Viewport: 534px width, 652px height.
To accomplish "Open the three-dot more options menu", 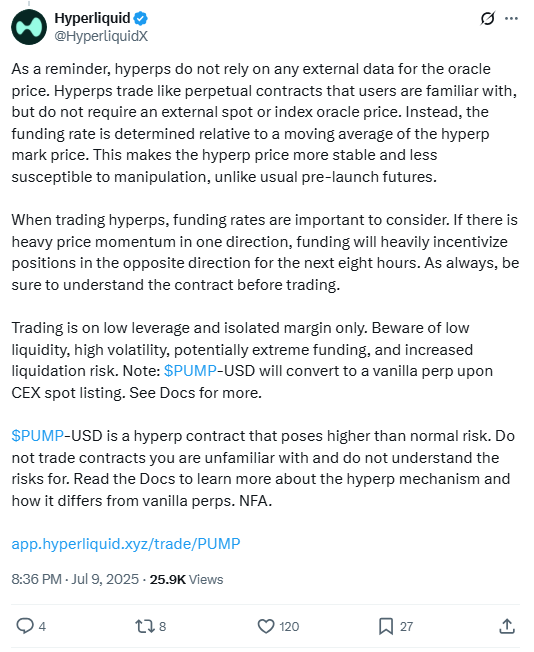I will tap(511, 19).
